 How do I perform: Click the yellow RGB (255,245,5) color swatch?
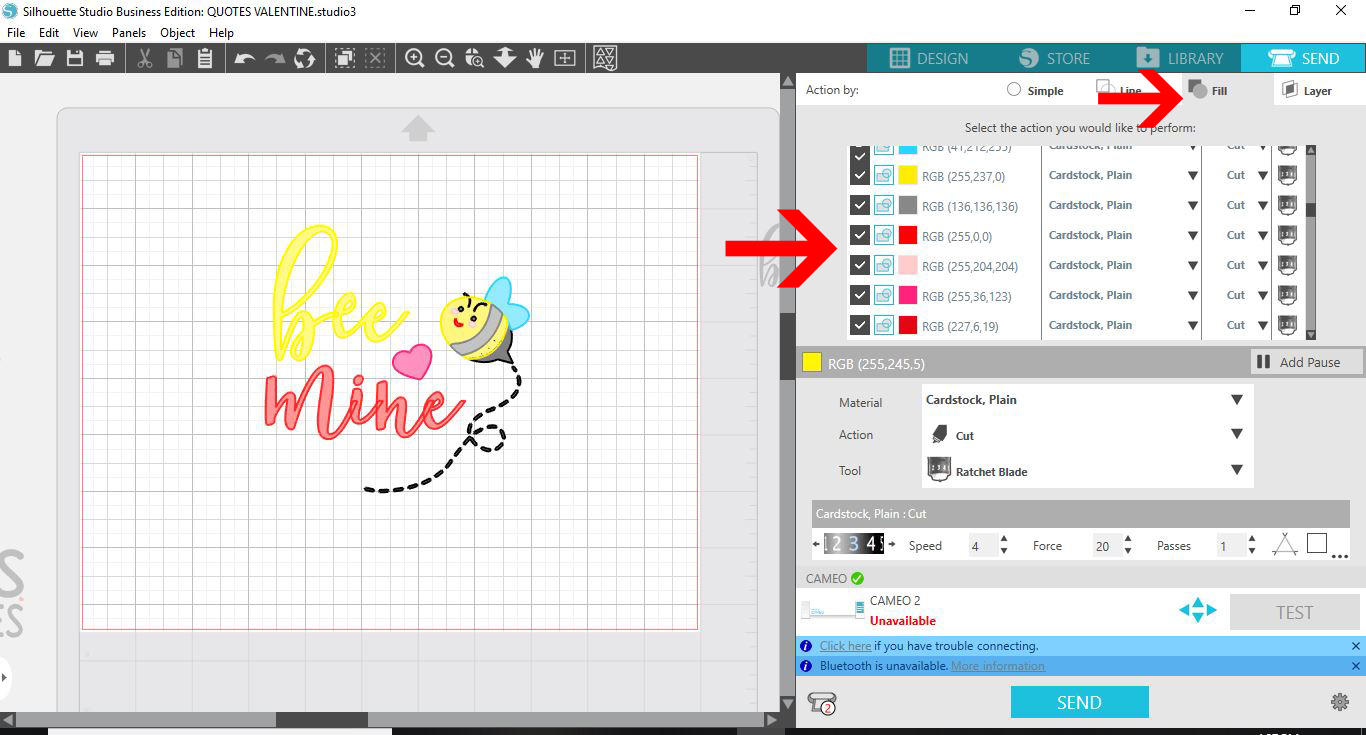click(811, 362)
